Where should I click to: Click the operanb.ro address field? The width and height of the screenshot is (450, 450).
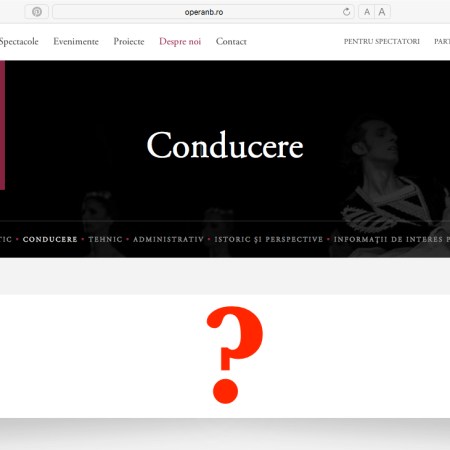204,12
